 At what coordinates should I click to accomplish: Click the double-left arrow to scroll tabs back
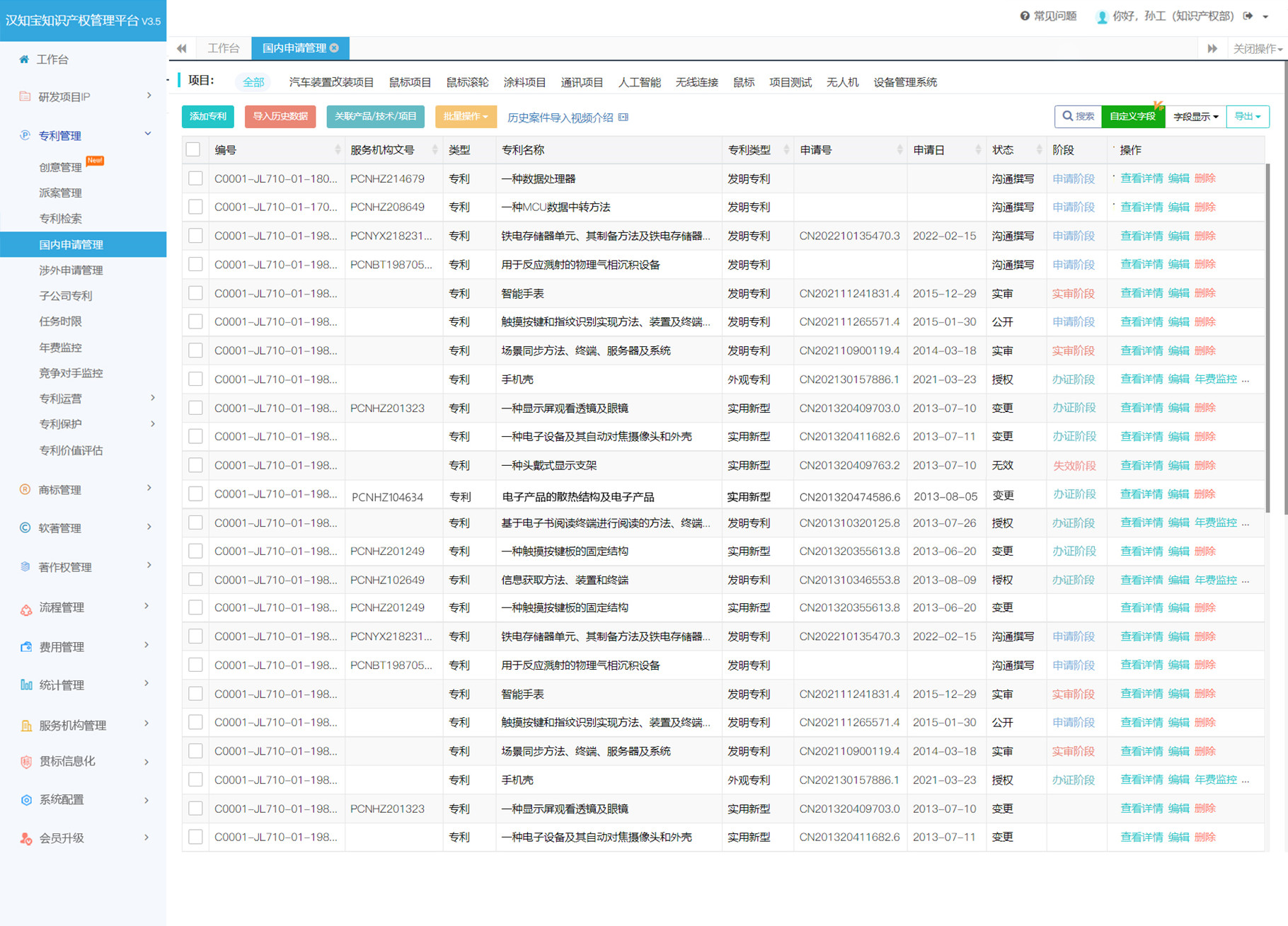click(182, 48)
